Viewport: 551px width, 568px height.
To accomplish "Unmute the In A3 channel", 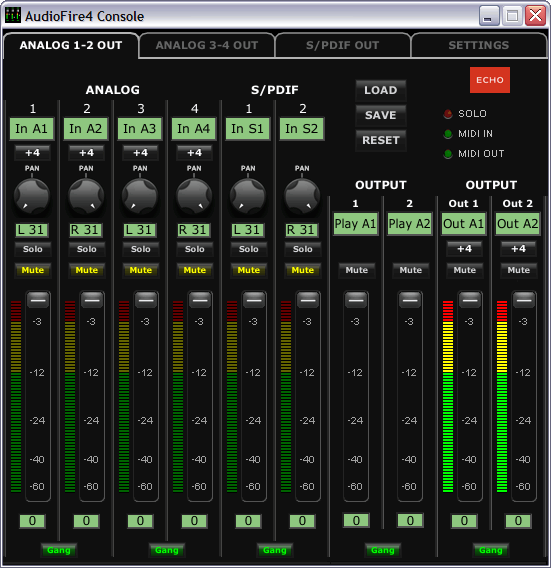I will tap(141, 270).
